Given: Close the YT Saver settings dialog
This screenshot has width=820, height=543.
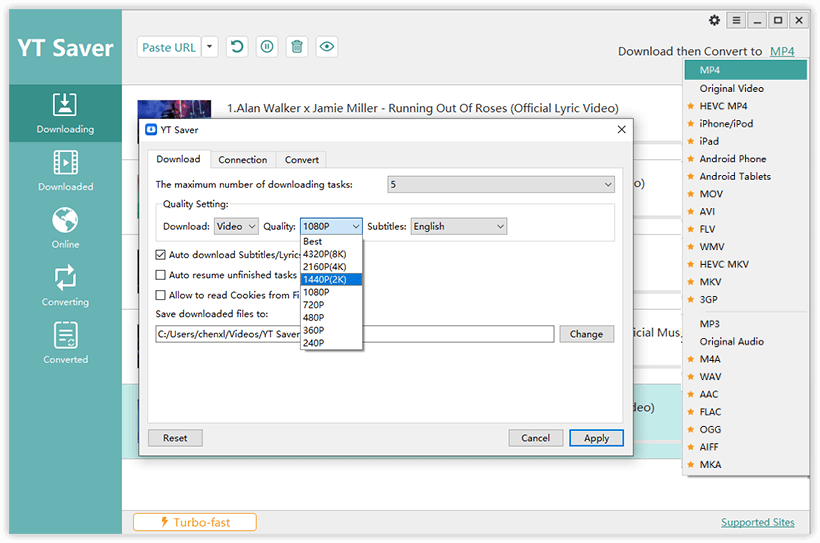Looking at the screenshot, I should 621,129.
